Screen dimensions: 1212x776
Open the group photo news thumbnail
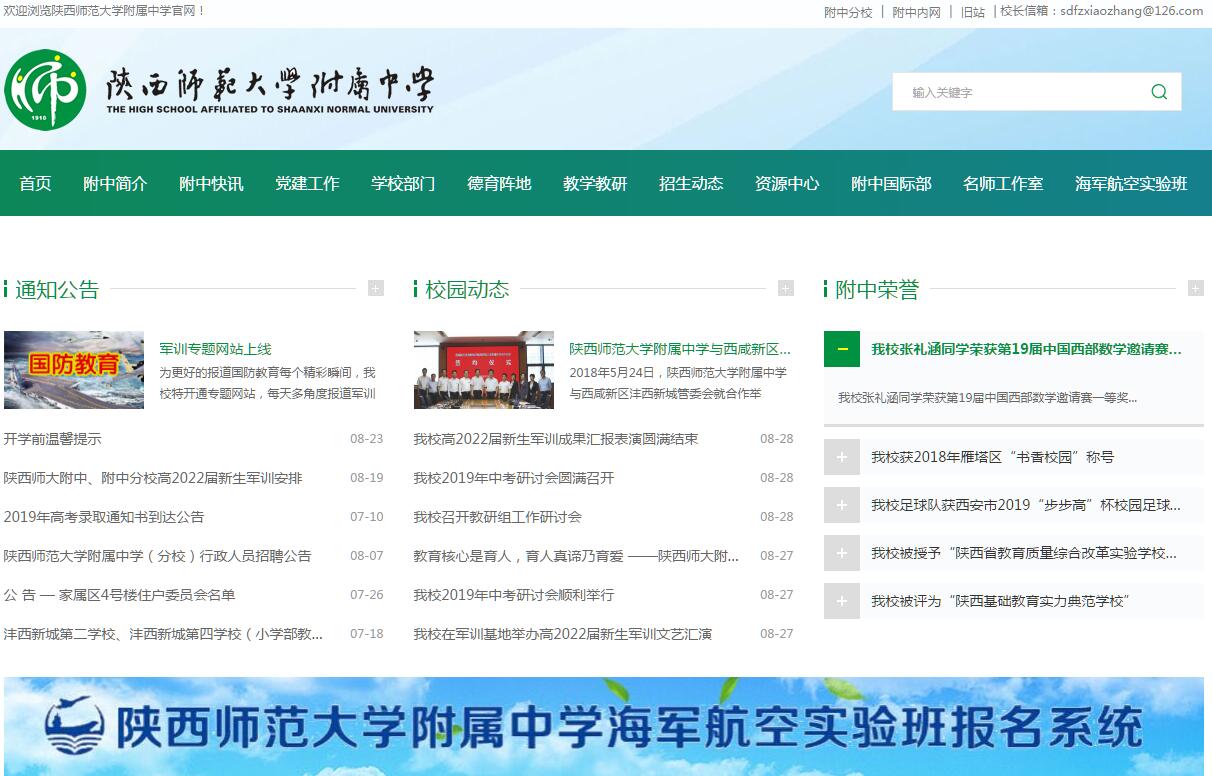[484, 370]
